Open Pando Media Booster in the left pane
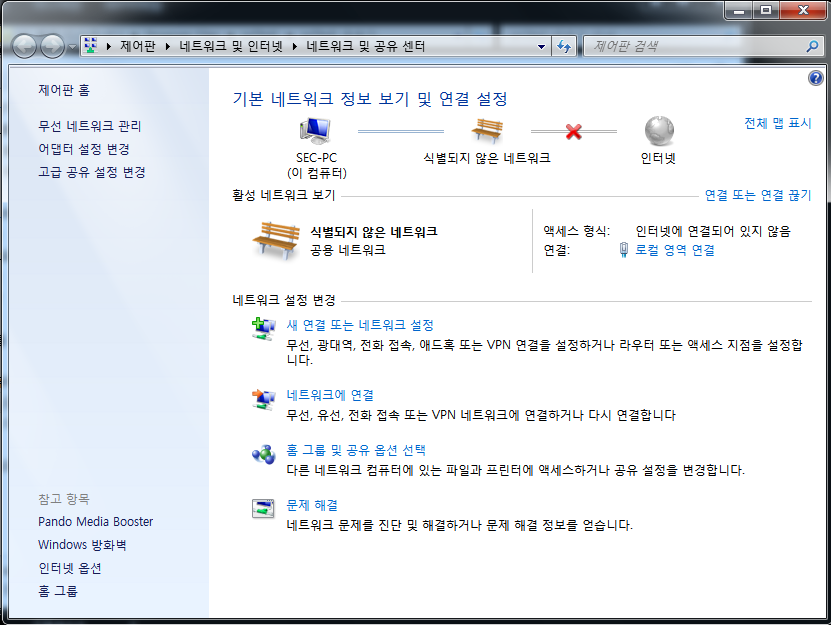 point(95,522)
